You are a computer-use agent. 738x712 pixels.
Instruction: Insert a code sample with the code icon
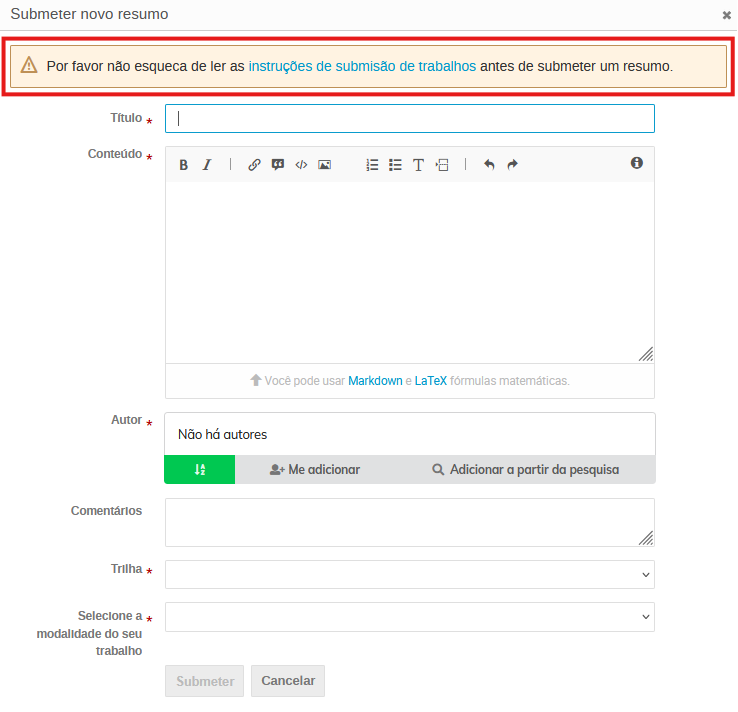click(301, 165)
